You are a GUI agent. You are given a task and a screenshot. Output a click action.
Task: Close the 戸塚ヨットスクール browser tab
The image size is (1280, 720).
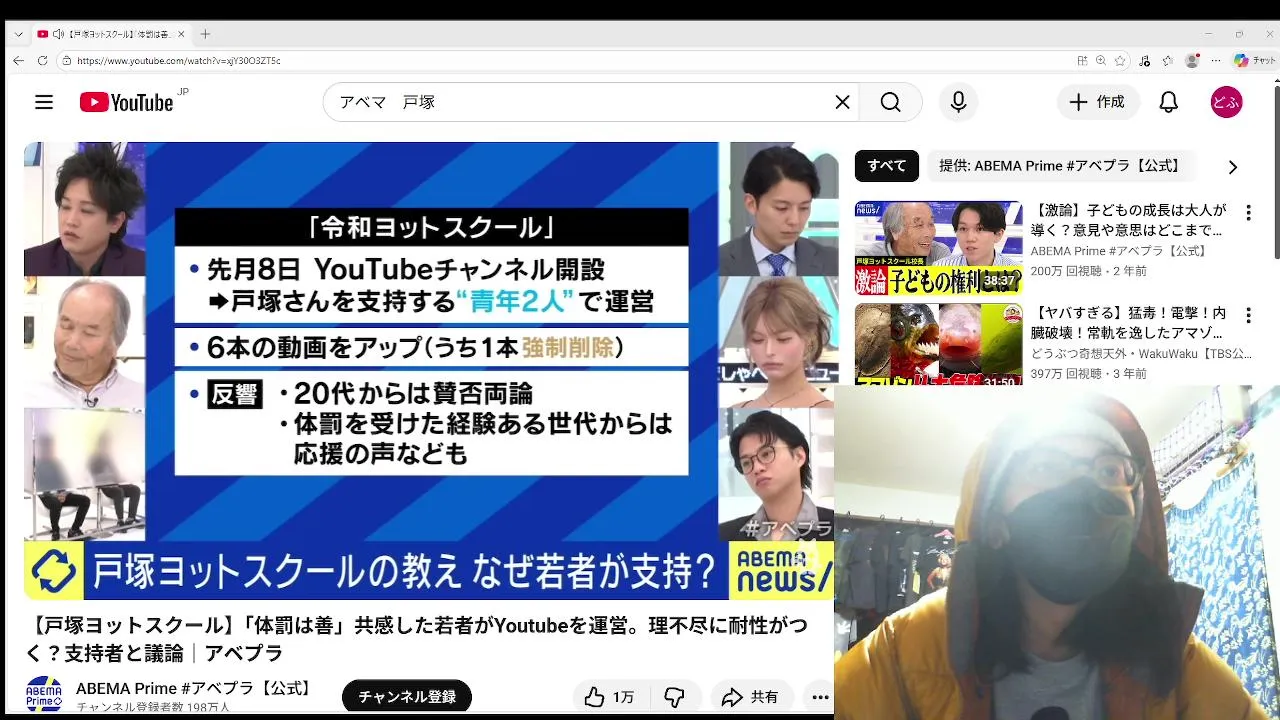tap(181, 34)
